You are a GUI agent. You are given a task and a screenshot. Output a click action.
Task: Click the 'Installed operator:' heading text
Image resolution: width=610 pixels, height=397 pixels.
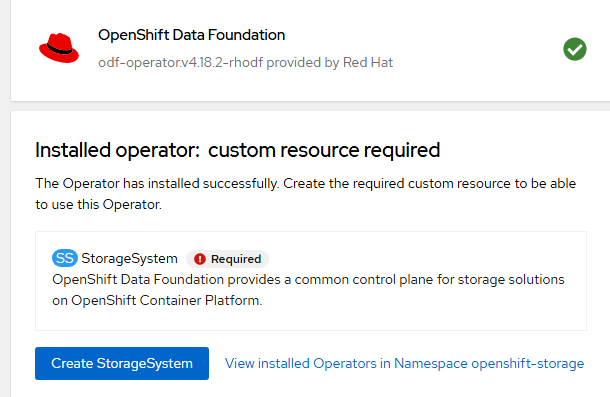pyautogui.click(x=117, y=150)
